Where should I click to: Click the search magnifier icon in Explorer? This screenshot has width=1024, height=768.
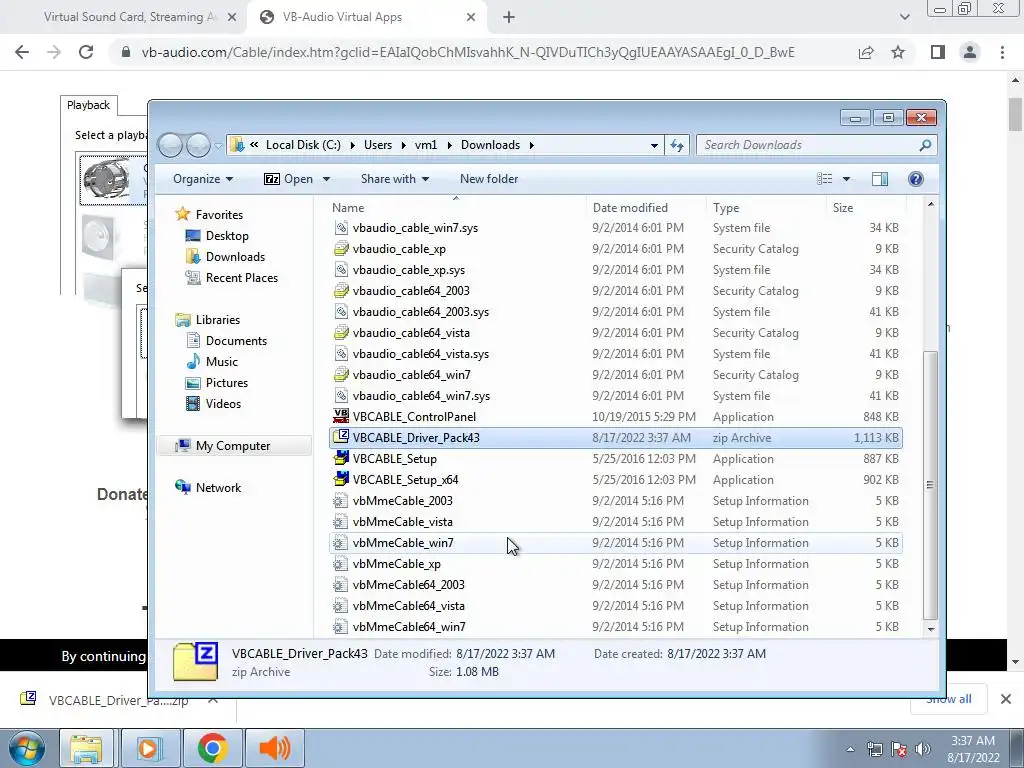[x=925, y=145]
